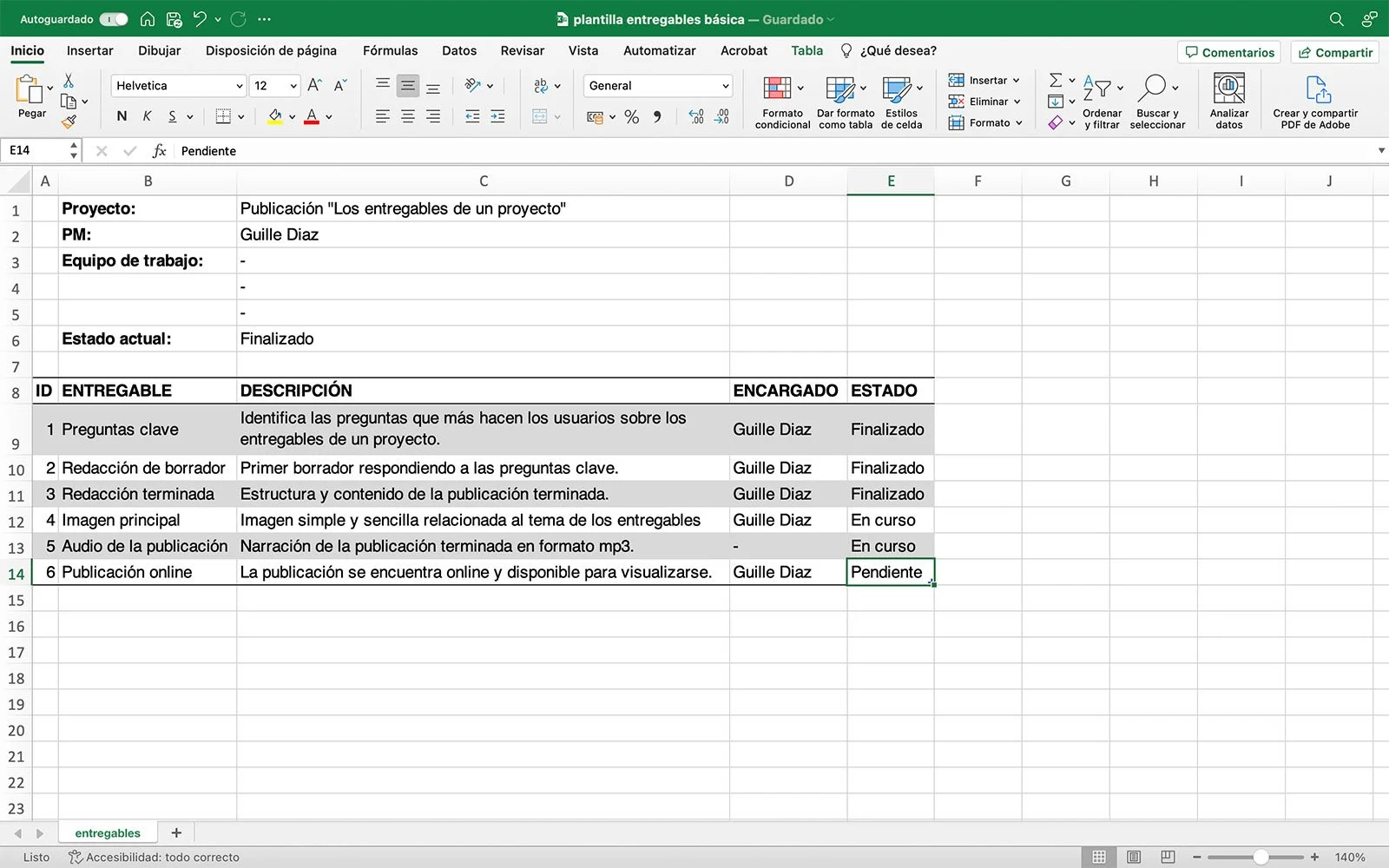Toggle underline formatting with the S icon
The image size is (1389, 868).
point(171,115)
